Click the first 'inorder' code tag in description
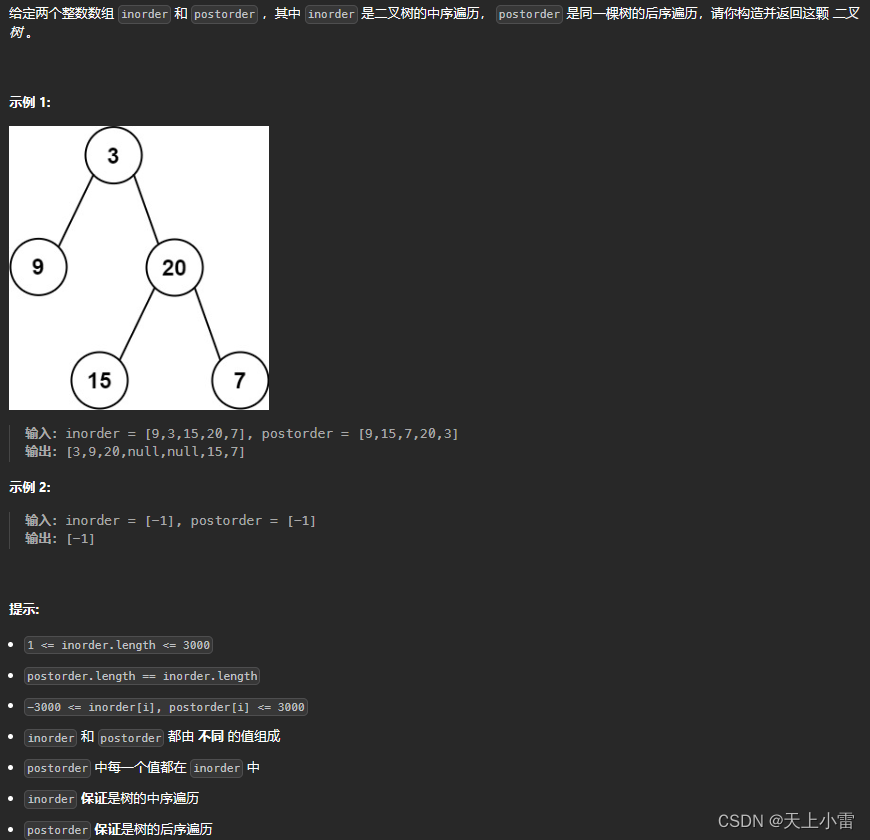870x840 pixels. 144,14
